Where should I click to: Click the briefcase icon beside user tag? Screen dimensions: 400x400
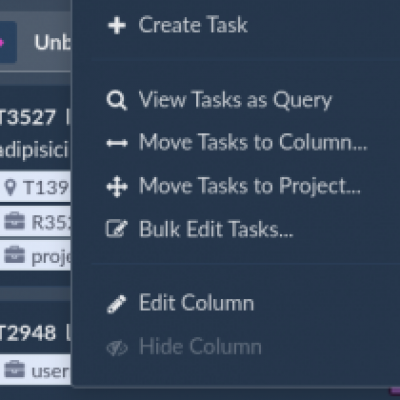(14, 369)
